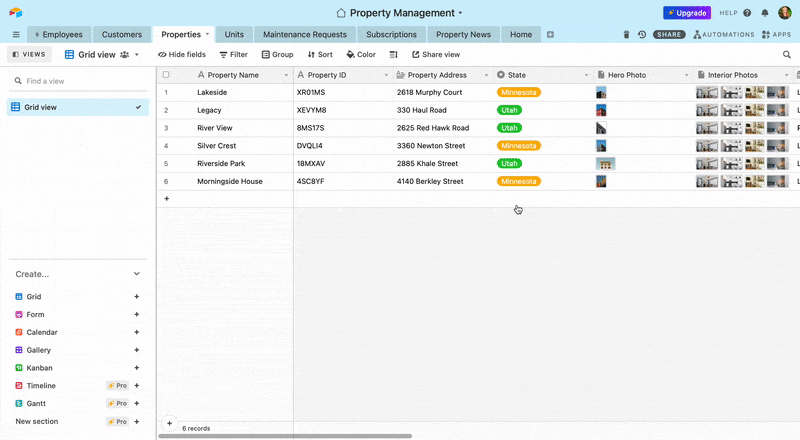The width and height of the screenshot is (800, 440).
Task: Click the Color fill tool
Action: pyautogui.click(x=361, y=55)
